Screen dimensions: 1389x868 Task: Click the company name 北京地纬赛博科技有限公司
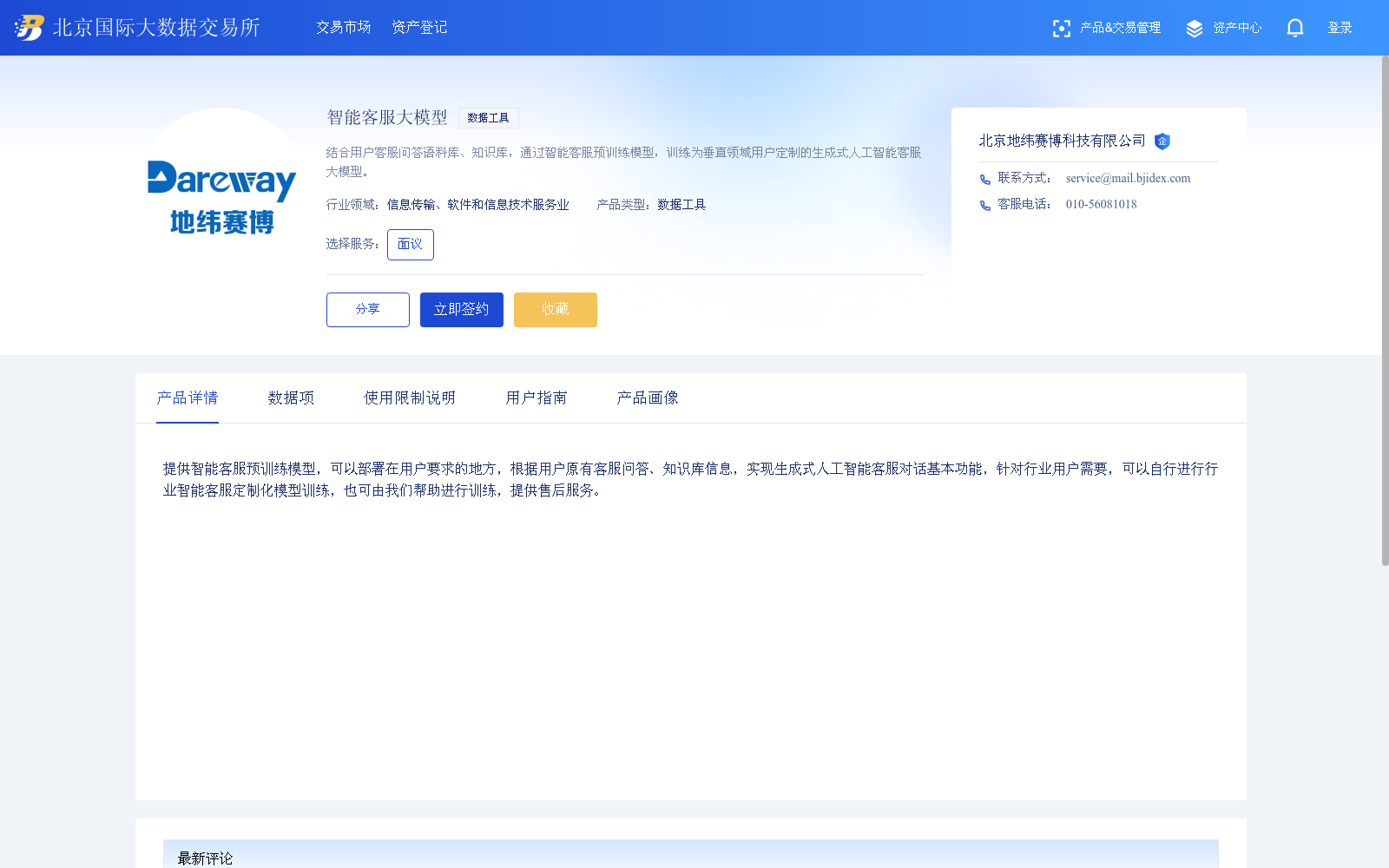[x=1063, y=141]
